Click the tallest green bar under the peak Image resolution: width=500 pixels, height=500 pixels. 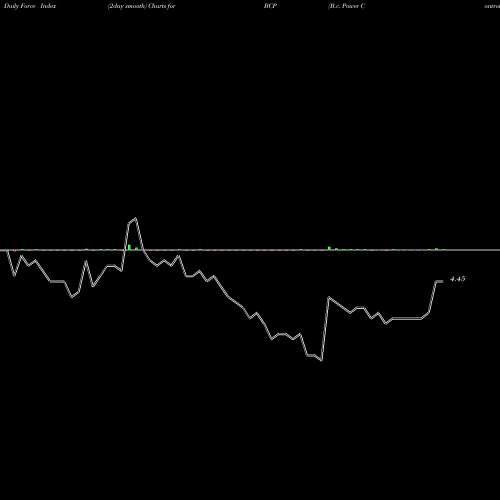click(x=129, y=247)
